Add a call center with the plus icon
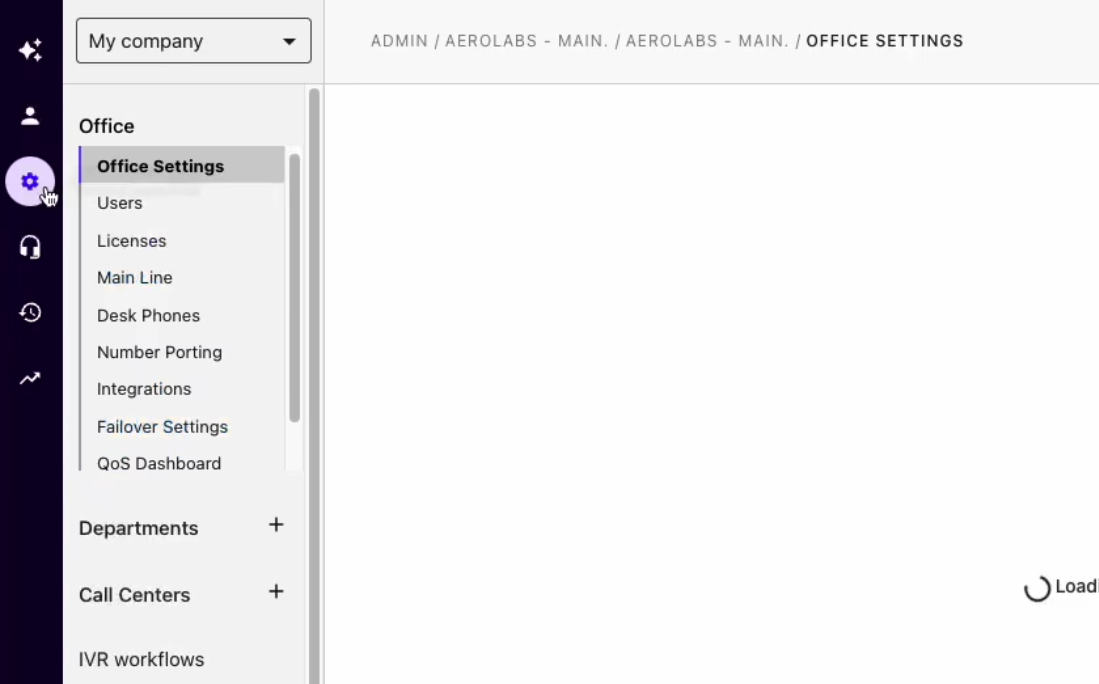 pyautogui.click(x=276, y=591)
